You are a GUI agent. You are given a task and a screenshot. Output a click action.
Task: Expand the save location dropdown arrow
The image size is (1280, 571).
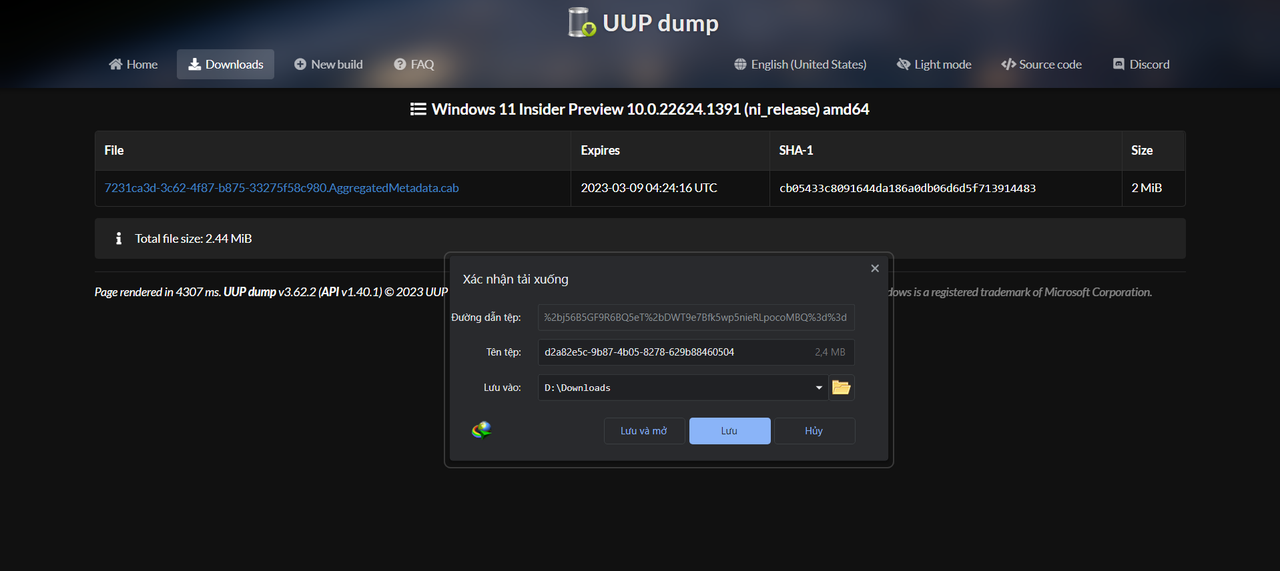[x=819, y=387]
